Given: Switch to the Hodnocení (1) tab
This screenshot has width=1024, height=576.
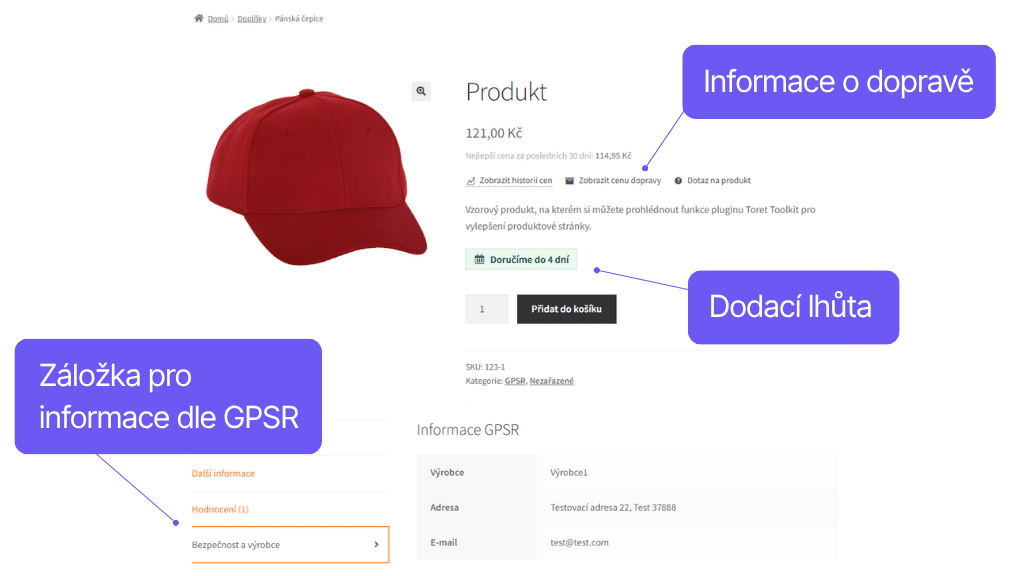Looking at the screenshot, I should tap(220, 509).
